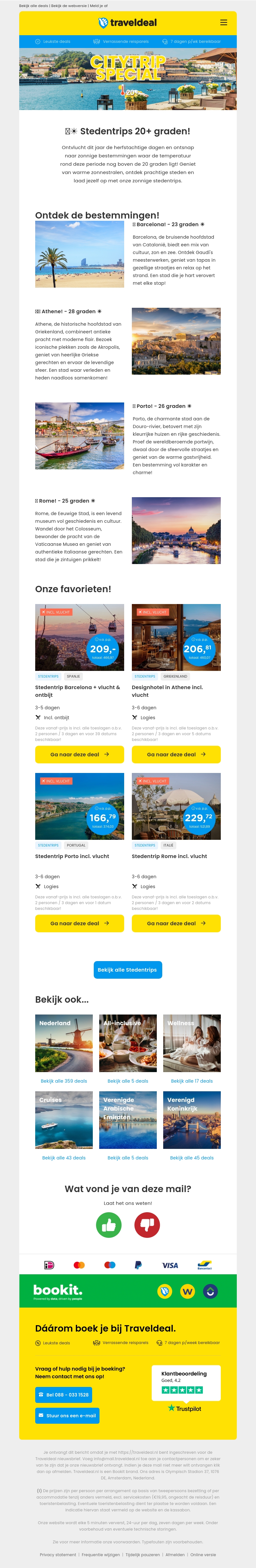
Task: Click the Trustpilot logo
Action: pos(185,1408)
